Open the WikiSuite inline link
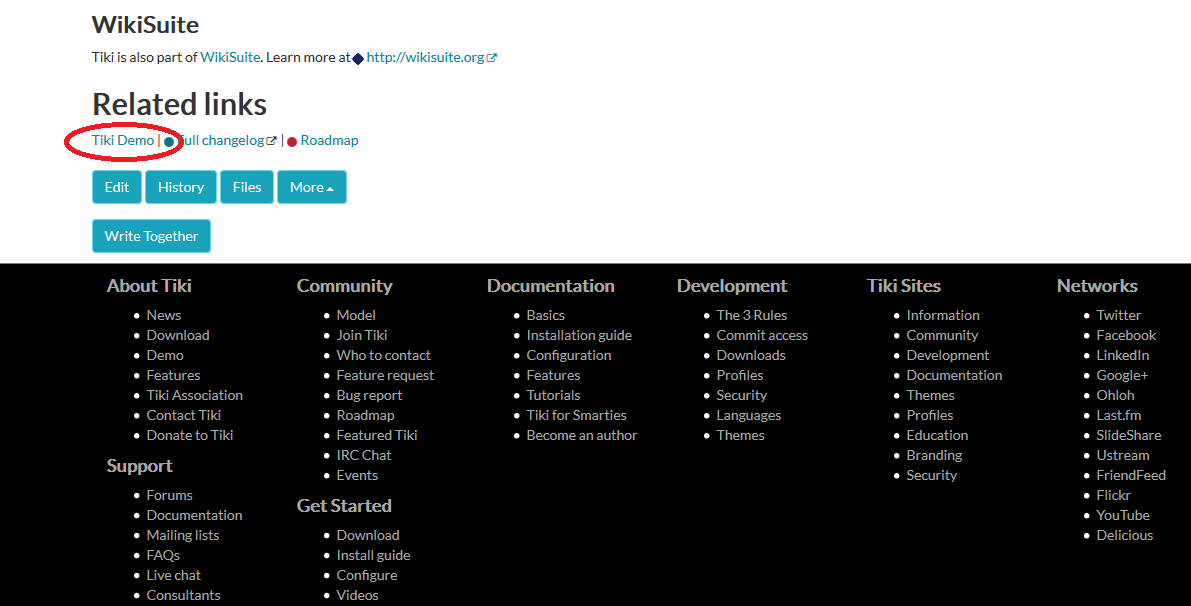 coord(230,57)
